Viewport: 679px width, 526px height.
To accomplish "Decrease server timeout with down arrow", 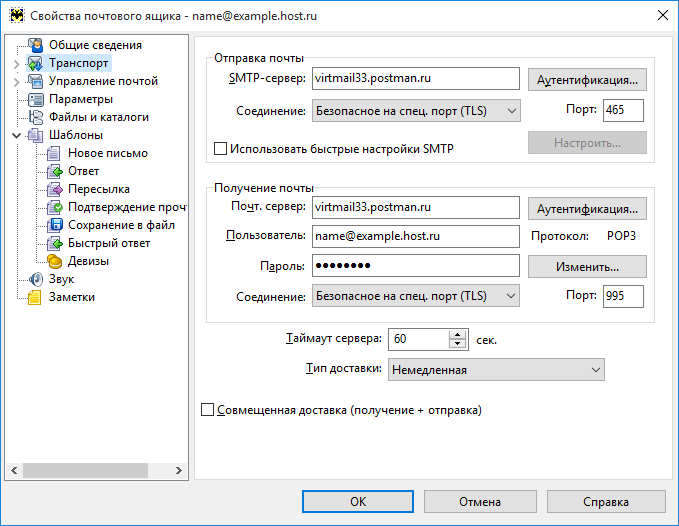I will (457, 344).
